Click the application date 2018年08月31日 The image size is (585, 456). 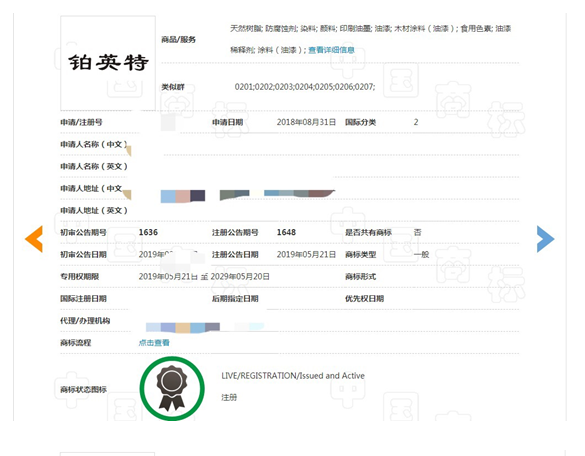pyautogui.click(x=306, y=122)
